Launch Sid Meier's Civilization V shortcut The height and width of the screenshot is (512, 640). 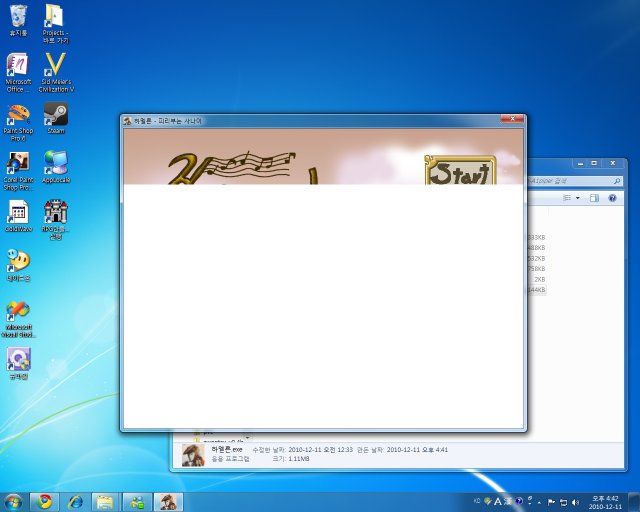click(56, 73)
